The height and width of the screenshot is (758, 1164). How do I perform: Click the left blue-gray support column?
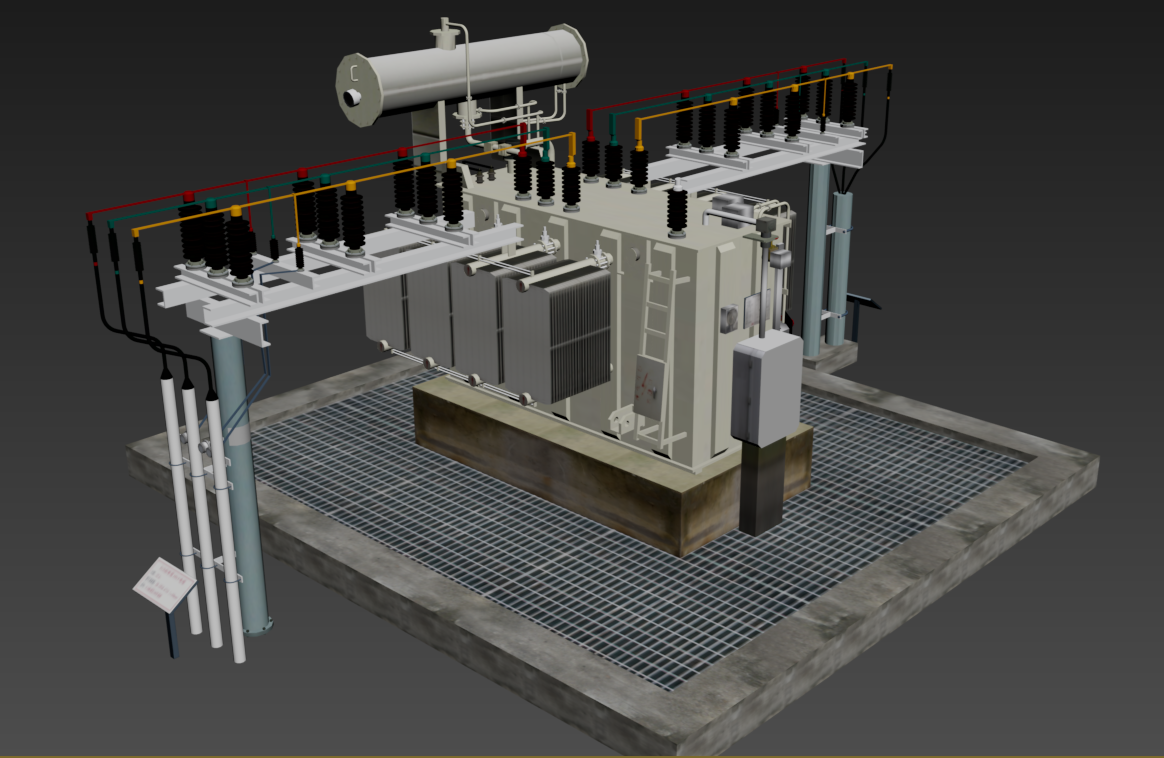coord(243,480)
